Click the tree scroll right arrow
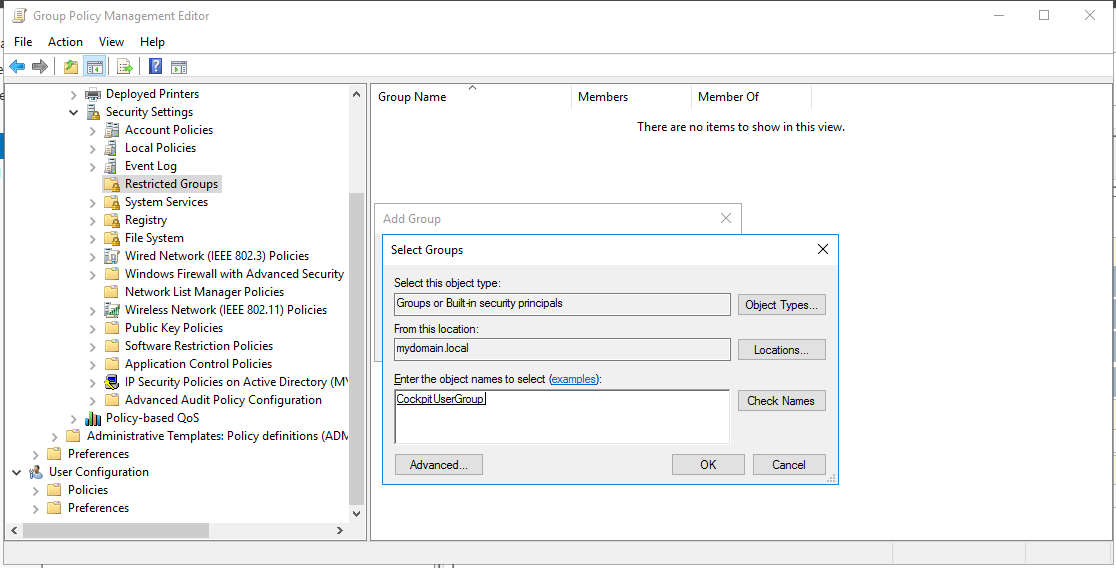The width and height of the screenshot is (1116, 568). point(340,530)
